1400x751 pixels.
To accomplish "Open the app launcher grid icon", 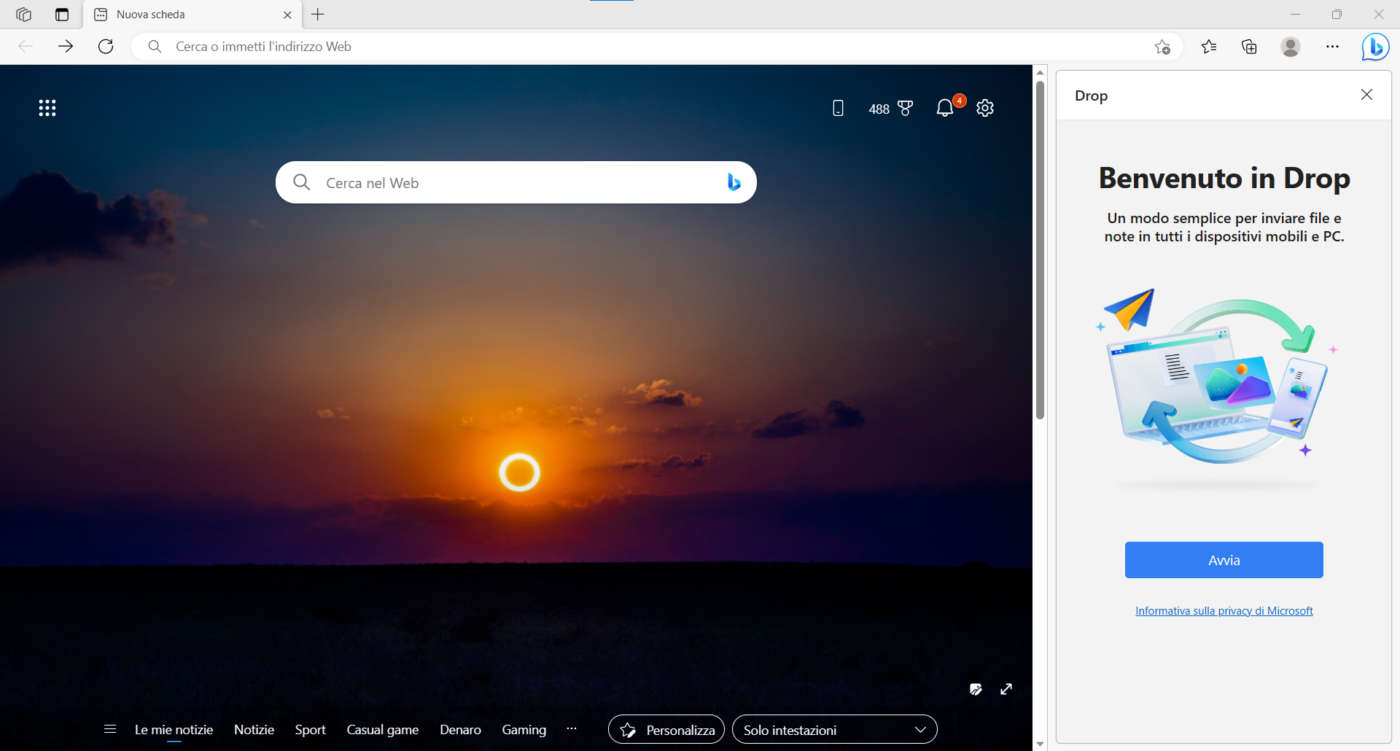I will click(47, 107).
